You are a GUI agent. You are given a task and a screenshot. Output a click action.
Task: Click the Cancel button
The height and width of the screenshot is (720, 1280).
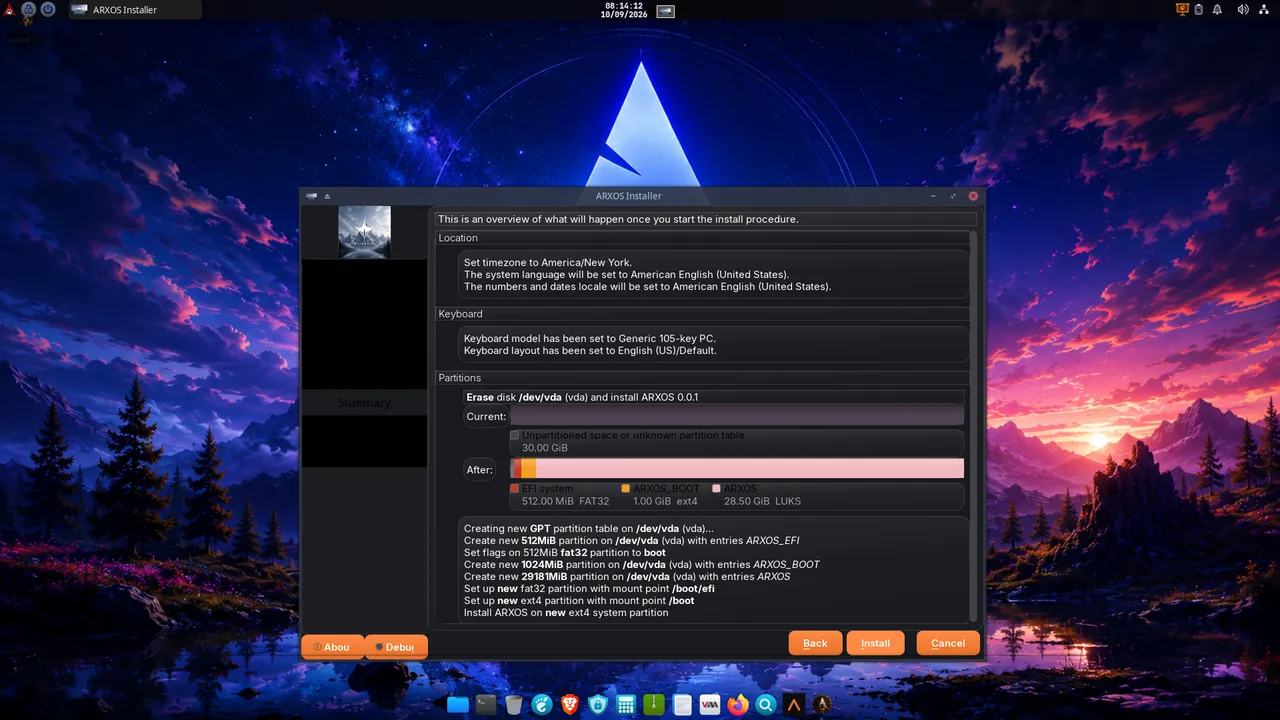(x=948, y=643)
